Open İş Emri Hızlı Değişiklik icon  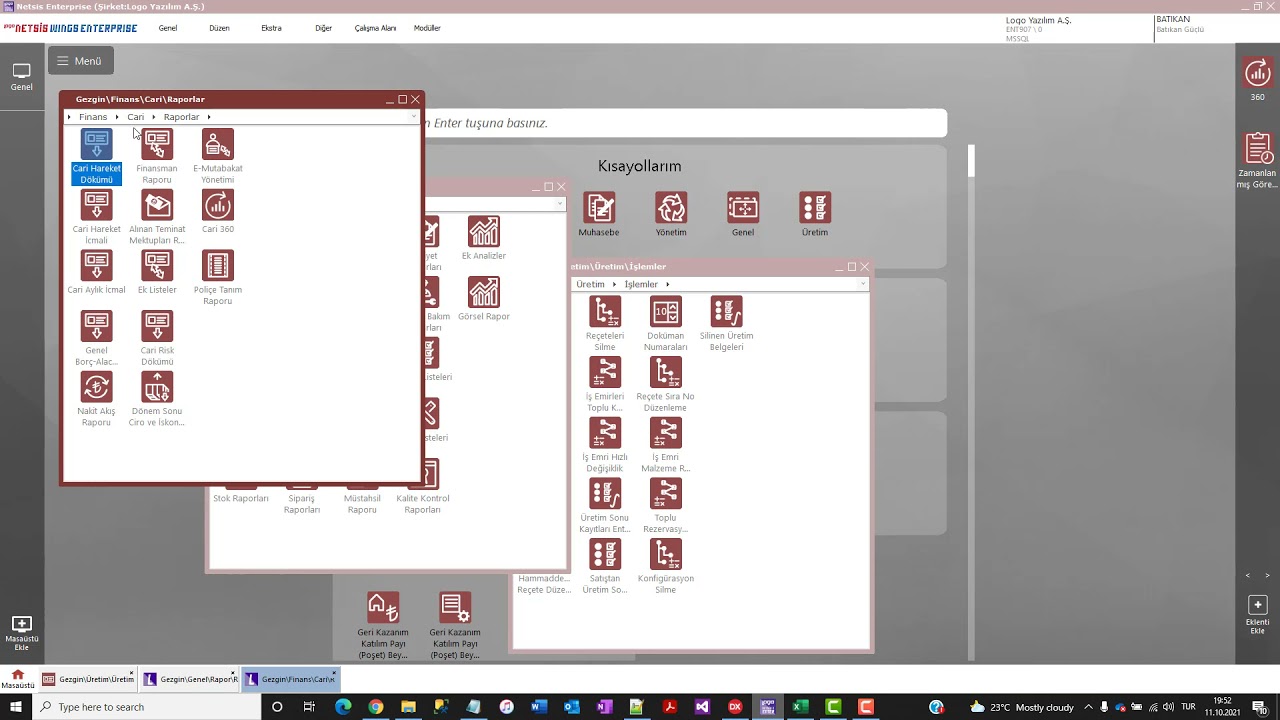tap(605, 433)
